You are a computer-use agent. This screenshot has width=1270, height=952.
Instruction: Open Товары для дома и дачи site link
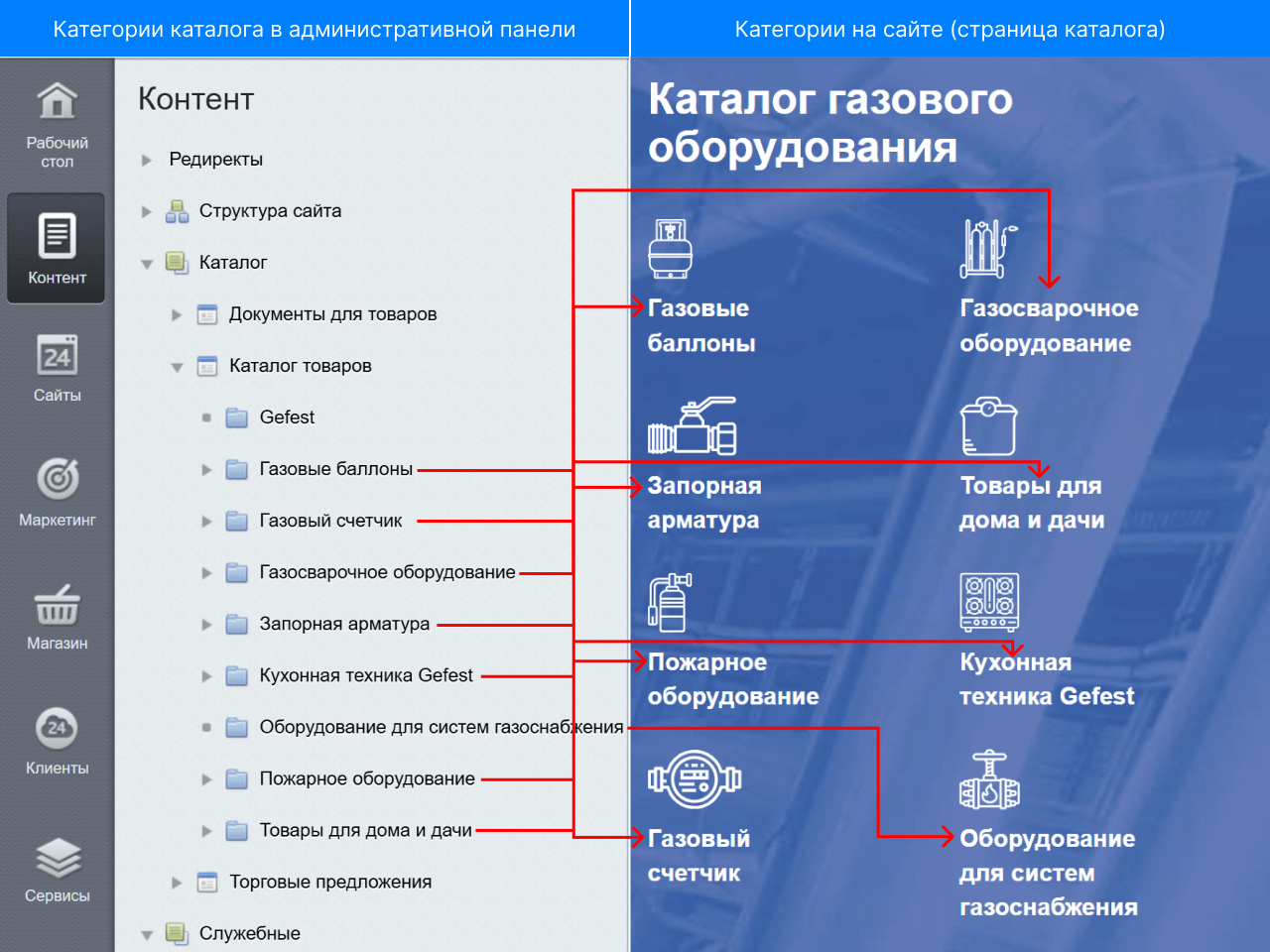[1032, 503]
